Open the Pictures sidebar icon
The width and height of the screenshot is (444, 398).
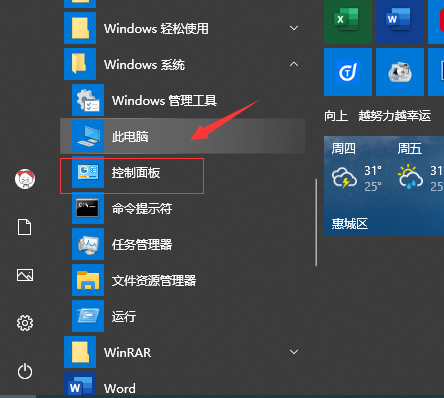(x=25, y=275)
